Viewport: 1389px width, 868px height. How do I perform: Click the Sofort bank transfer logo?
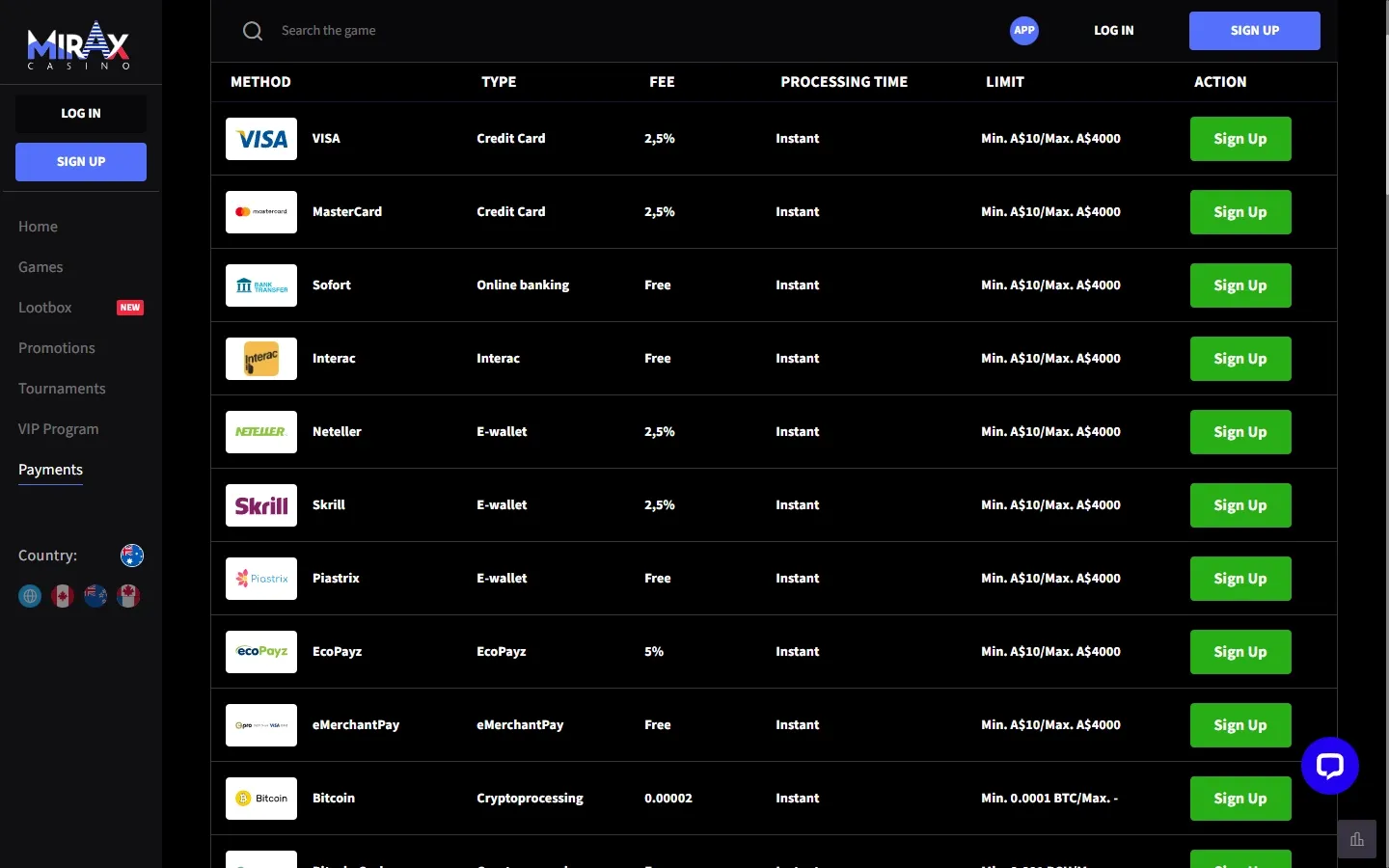(261, 285)
